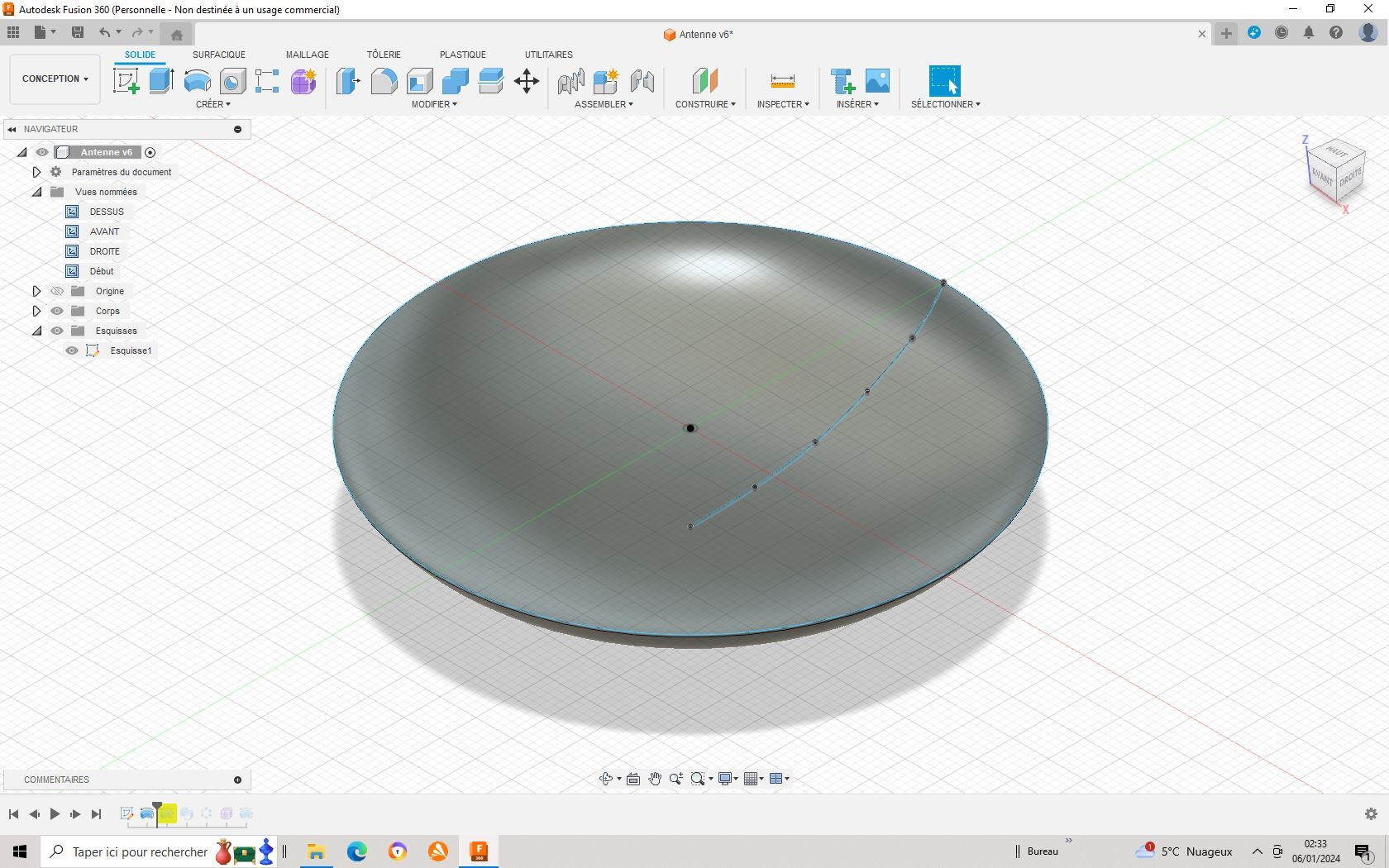Save the document with the disk icon
Screen dimensions: 1389x868
(x=78, y=33)
